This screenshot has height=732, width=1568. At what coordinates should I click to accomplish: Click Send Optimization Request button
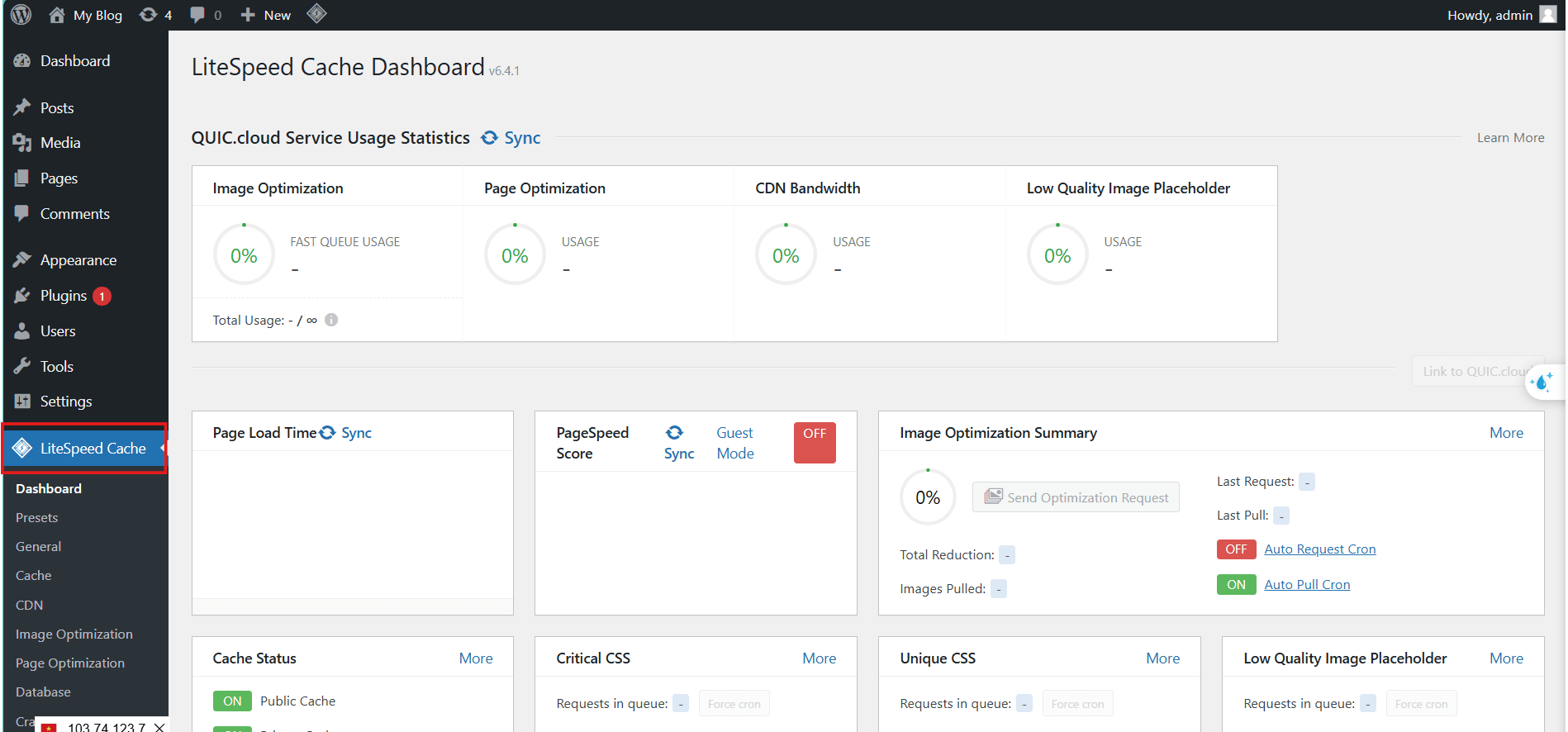(x=1076, y=497)
